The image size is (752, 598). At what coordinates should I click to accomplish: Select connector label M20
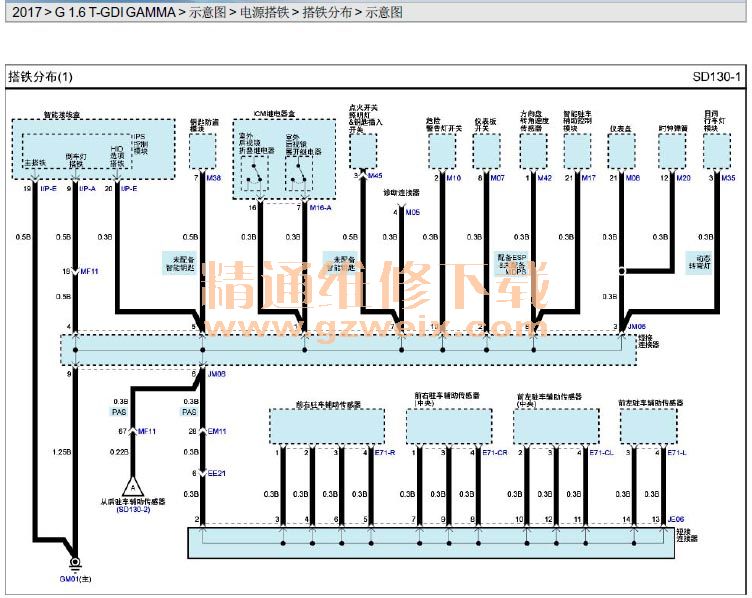pyautogui.click(x=683, y=178)
